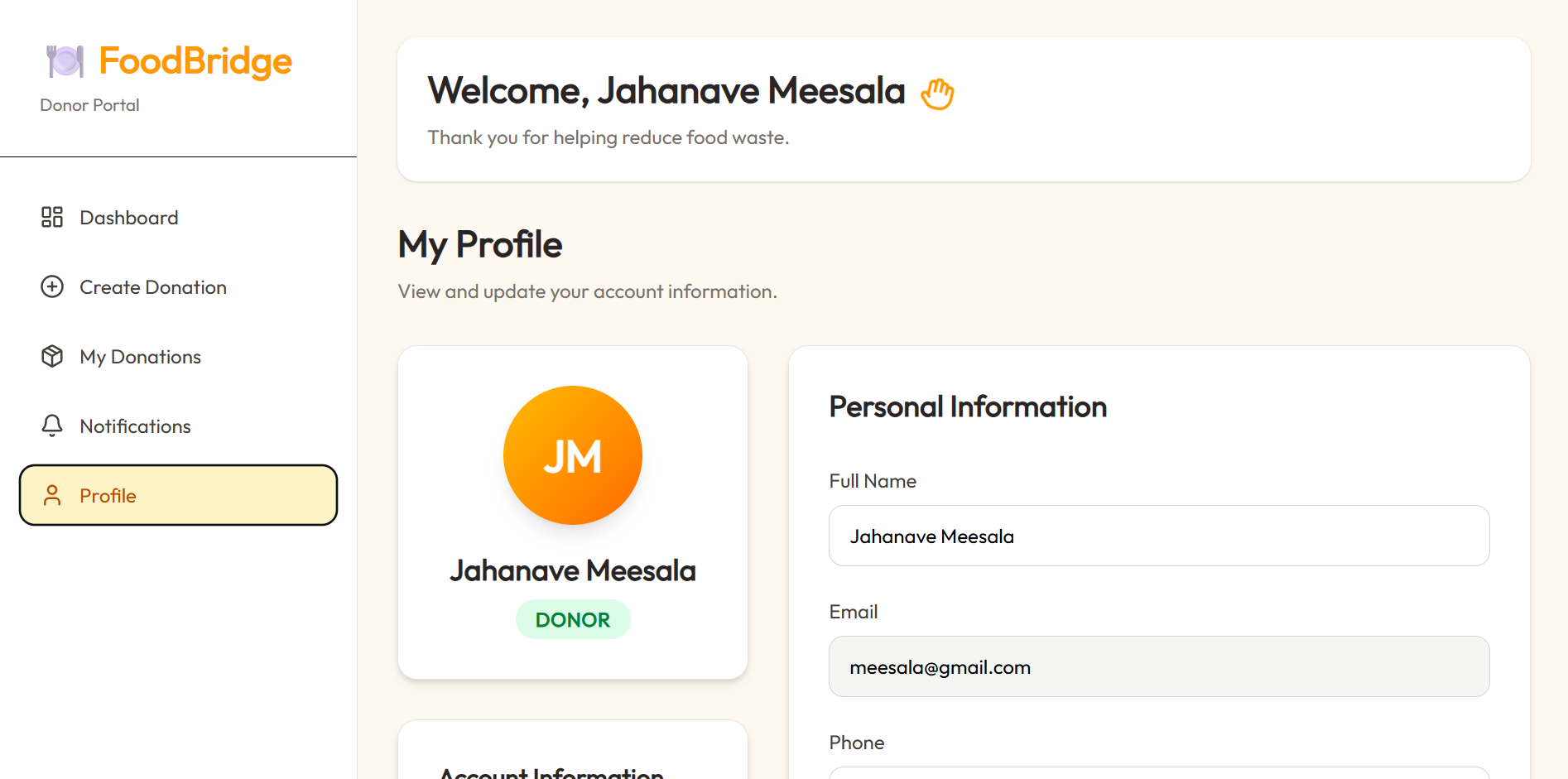Click the Dashboard grid icon
This screenshot has height=779, width=1568.
click(52, 217)
